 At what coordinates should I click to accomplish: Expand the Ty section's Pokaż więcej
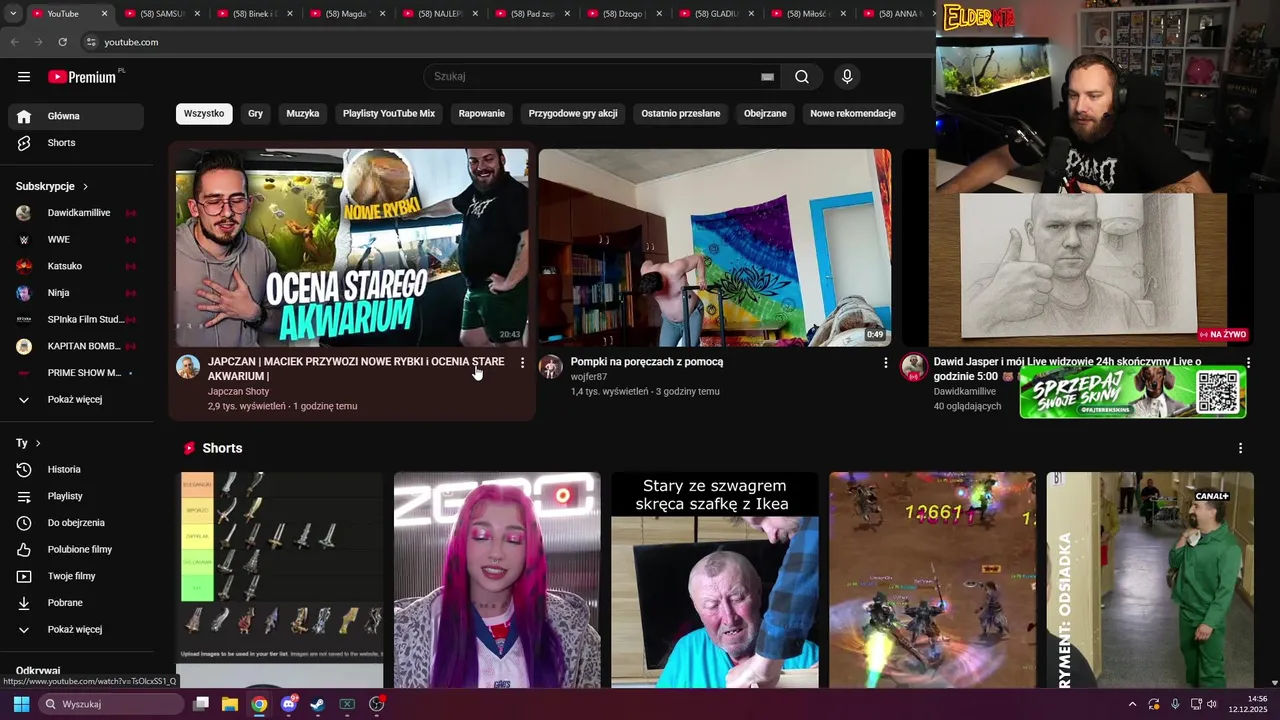pyautogui.click(x=76, y=630)
